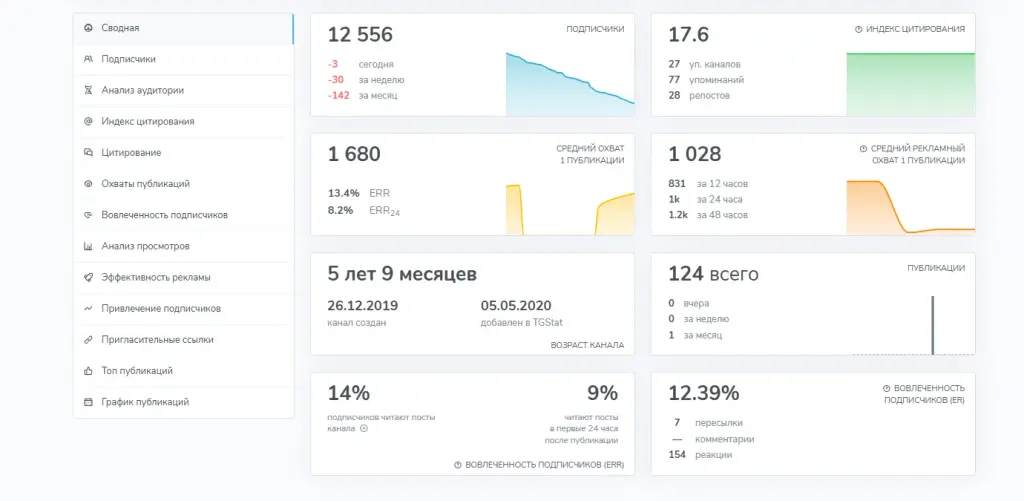This screenshot has width=1024, height=501.
Task: Click help icon next to СРЕДНИЙ РЕКЛАМНЫЙ ОХВАТ
Action: pos(863,149)
